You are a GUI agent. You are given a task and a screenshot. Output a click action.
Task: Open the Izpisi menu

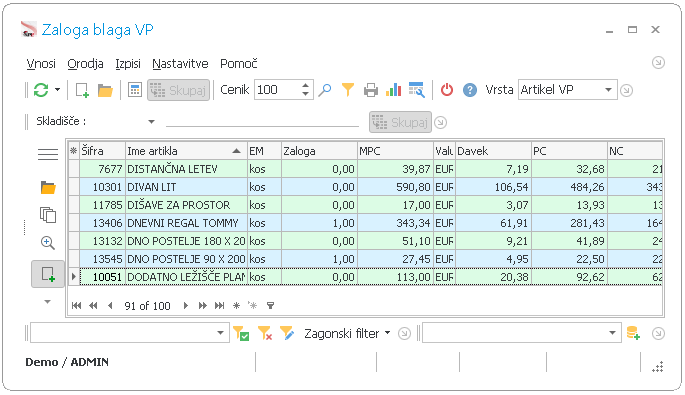coord(128,64)
